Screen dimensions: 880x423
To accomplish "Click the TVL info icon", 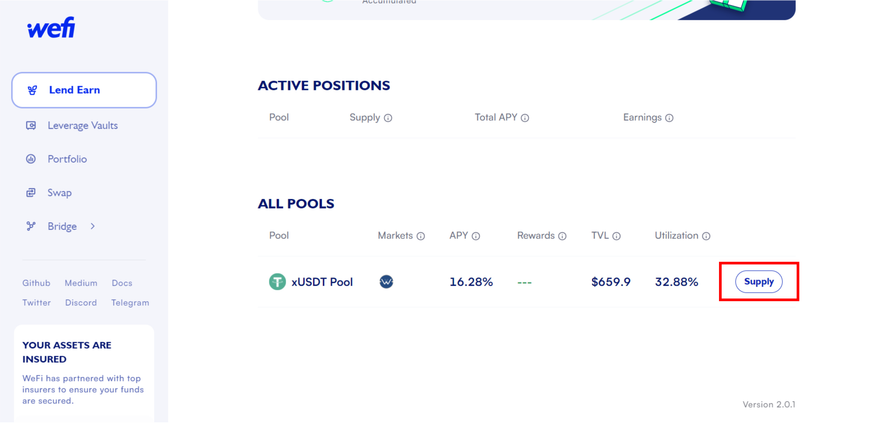I will coord(616,237).
